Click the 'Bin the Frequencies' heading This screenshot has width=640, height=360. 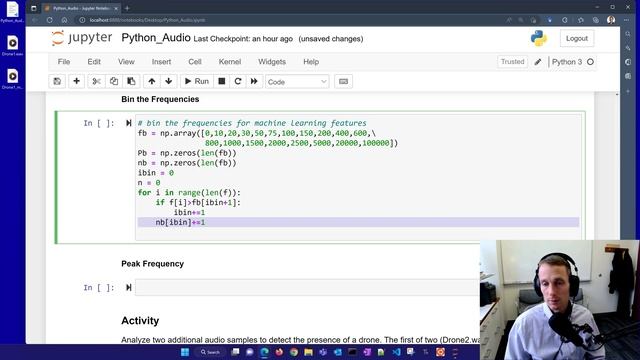click(160, 99)
